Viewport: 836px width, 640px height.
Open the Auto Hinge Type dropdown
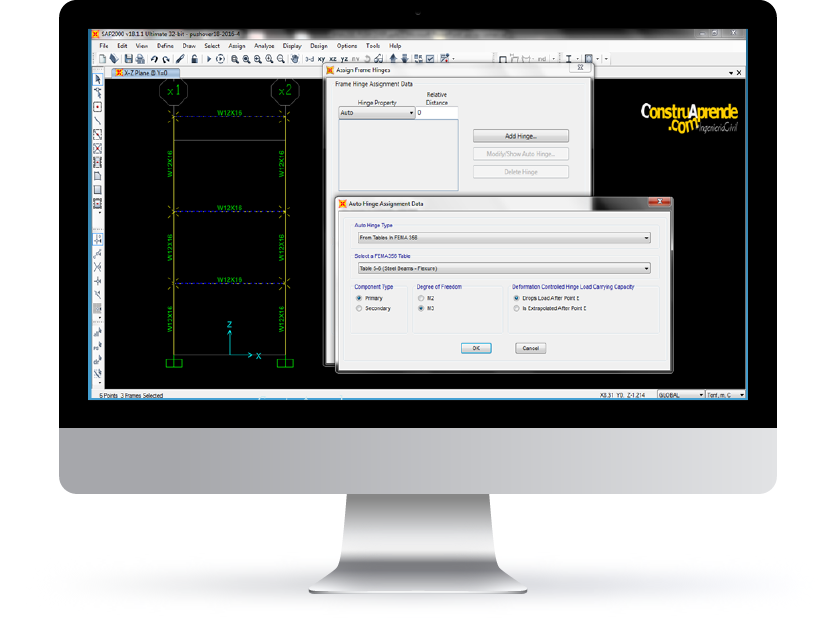pos(504,238)
